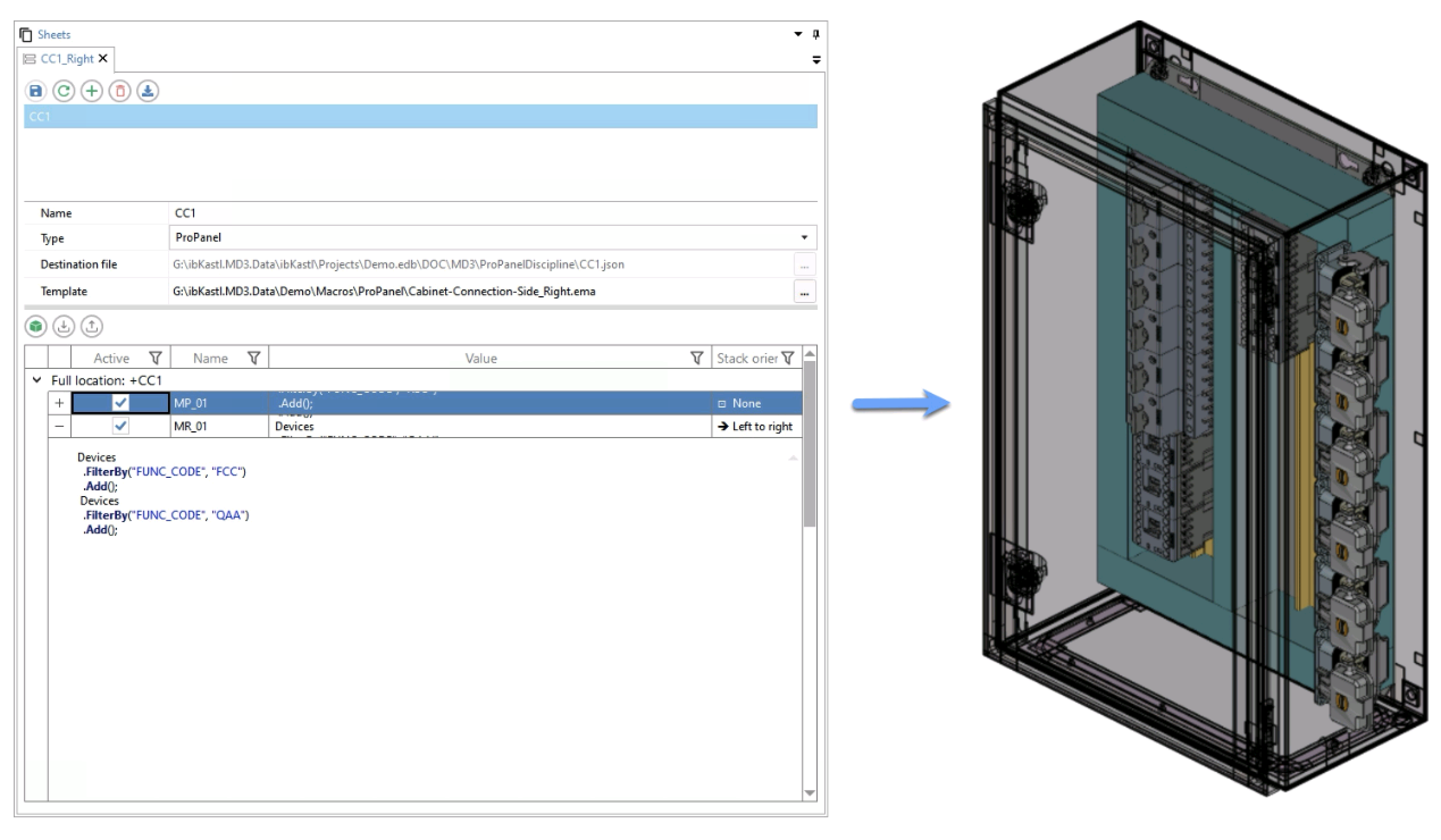
Task: Click the grey export arrow-up circle icon
Action: tap(91, 326)
